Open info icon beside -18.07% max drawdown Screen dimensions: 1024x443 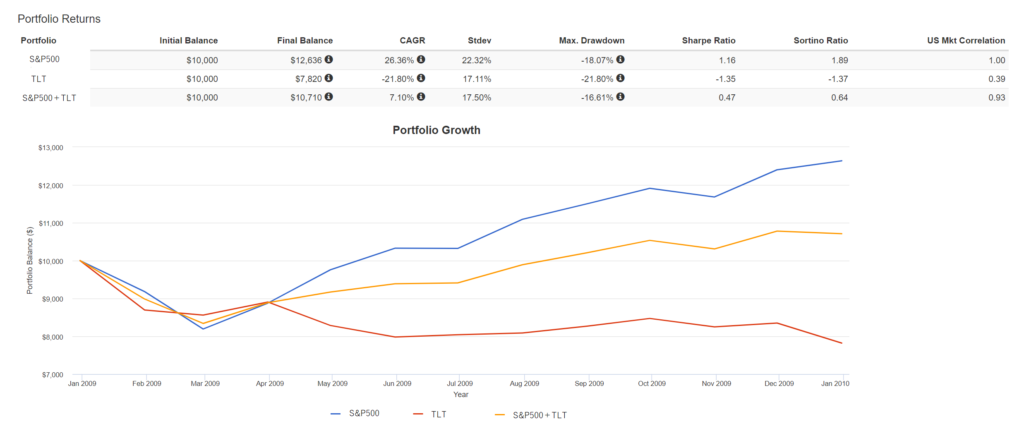tap(621, 60)
